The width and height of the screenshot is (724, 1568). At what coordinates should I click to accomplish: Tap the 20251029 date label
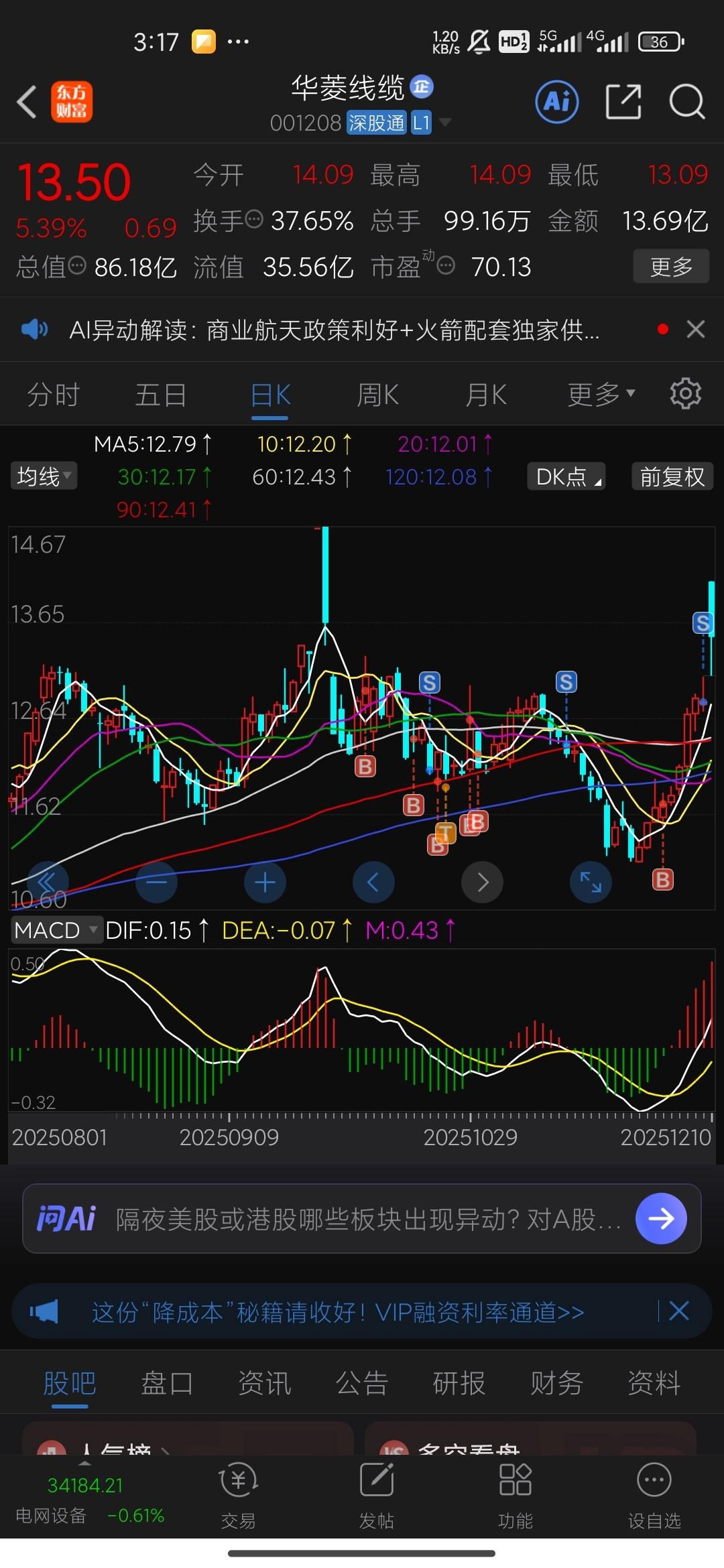[471, 1137]
